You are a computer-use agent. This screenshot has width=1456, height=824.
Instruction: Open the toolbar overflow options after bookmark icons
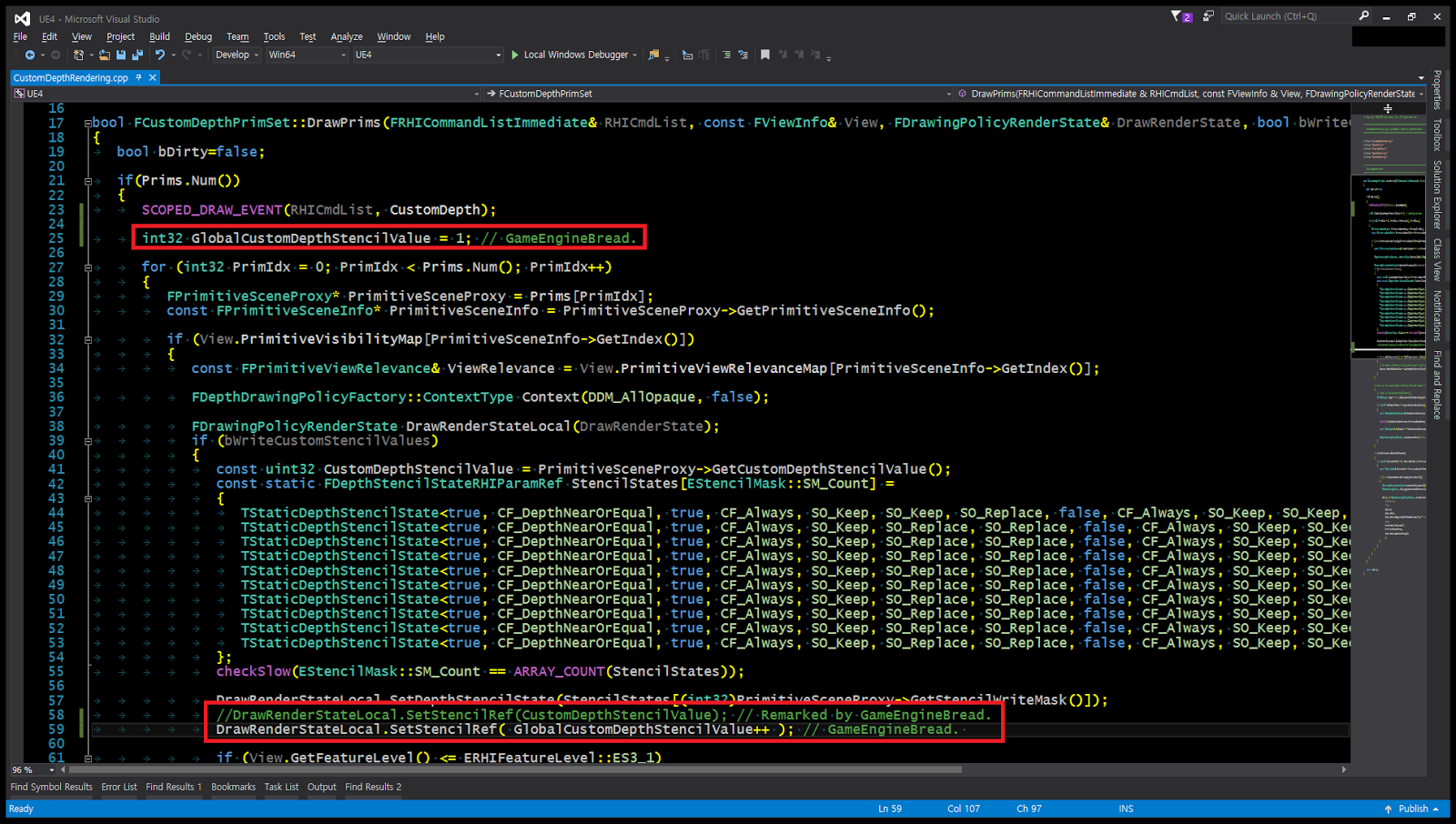point(829,57)
